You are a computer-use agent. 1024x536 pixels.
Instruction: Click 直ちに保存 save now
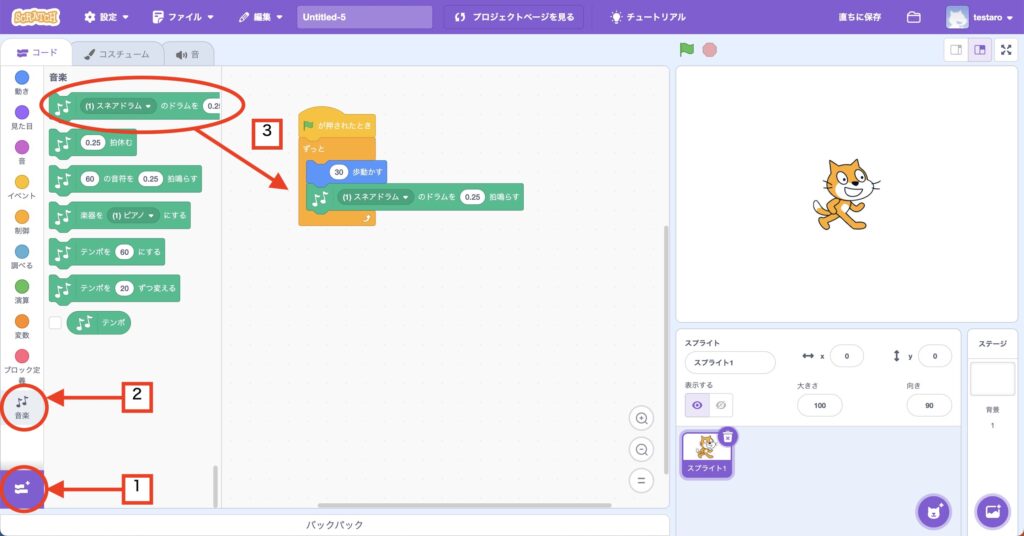pyautogui.click(x=859, y=17)
